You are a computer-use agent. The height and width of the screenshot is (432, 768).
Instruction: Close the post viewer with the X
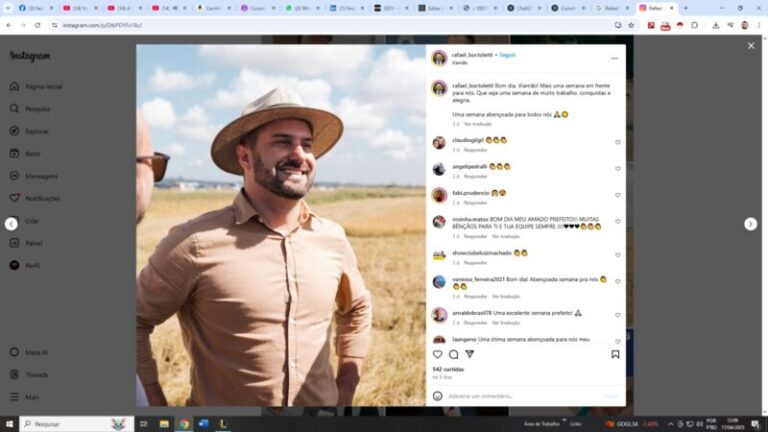751,46
